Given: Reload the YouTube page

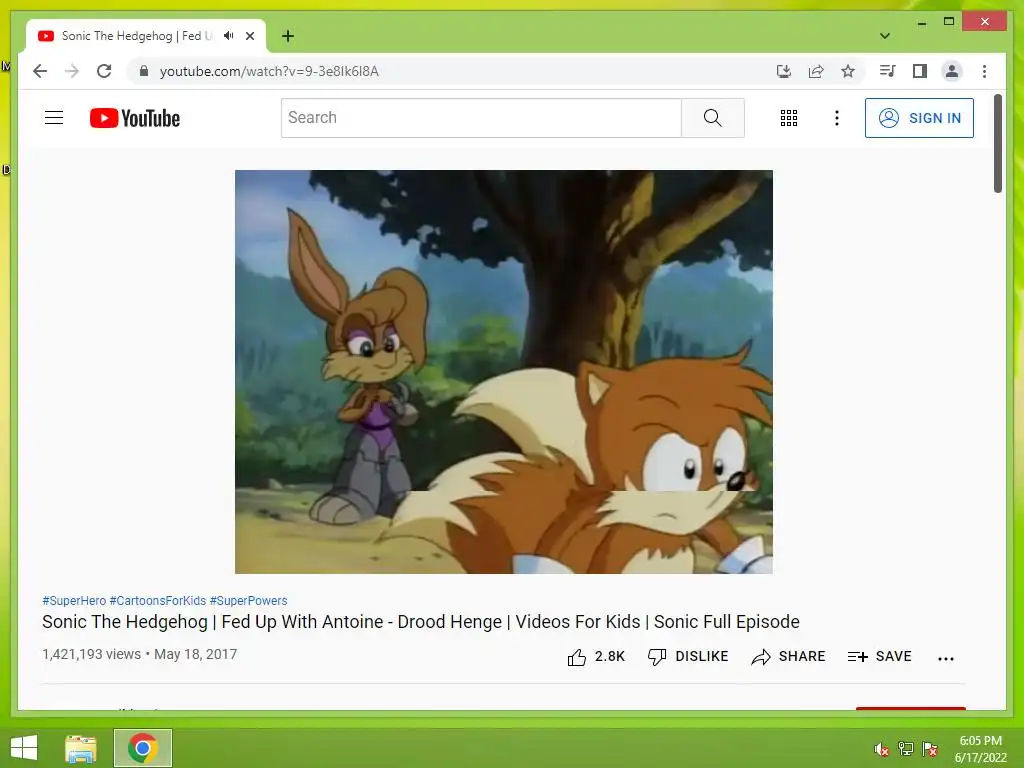Looking at the screenshot, I should point(104,71).
